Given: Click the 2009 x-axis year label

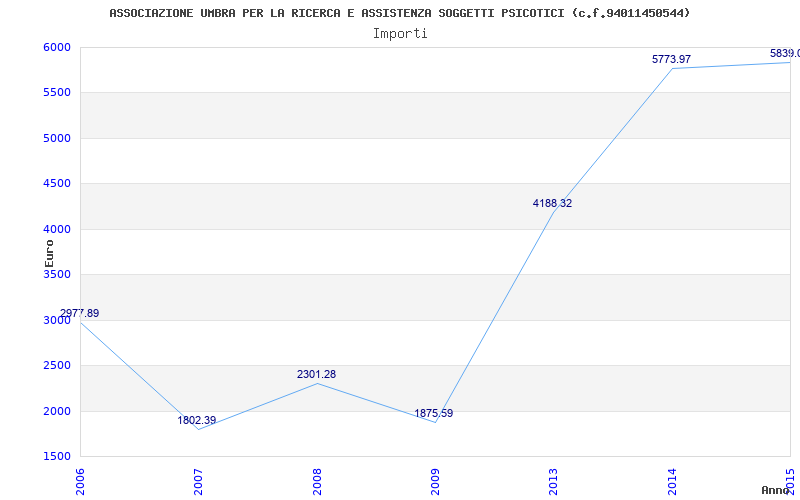Looking at the screenshot, I should pos(435,482).
